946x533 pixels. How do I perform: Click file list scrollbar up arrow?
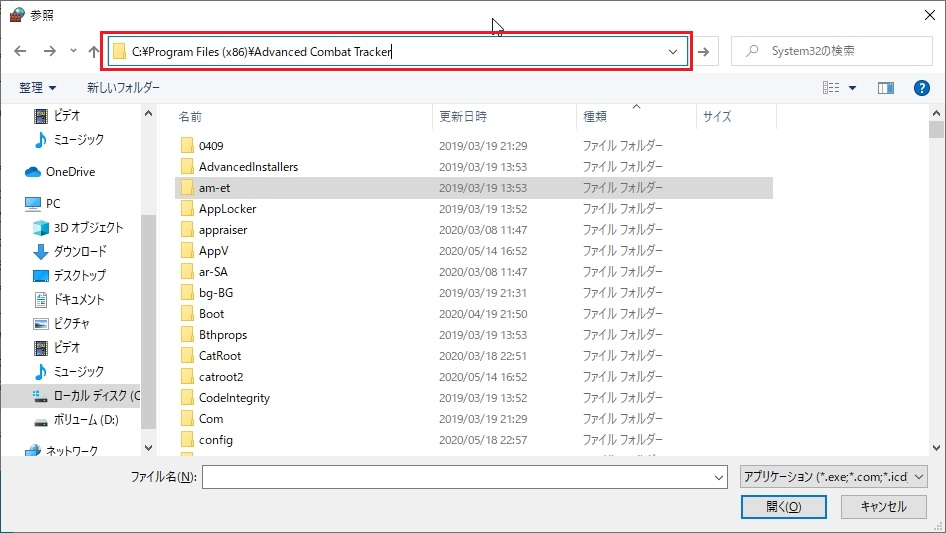click(936, 113)
